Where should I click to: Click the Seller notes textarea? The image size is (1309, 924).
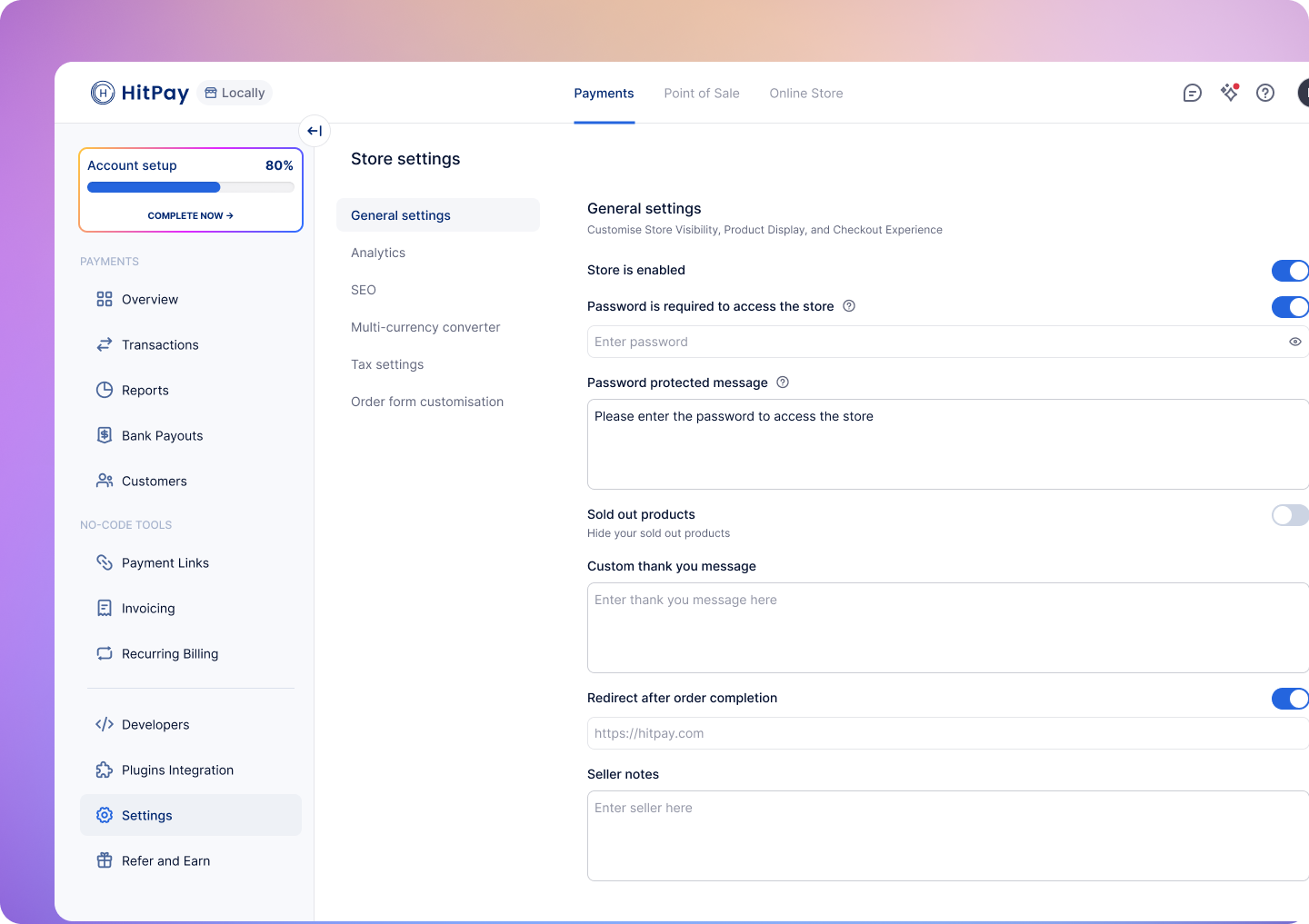click(x=948, y=836)
